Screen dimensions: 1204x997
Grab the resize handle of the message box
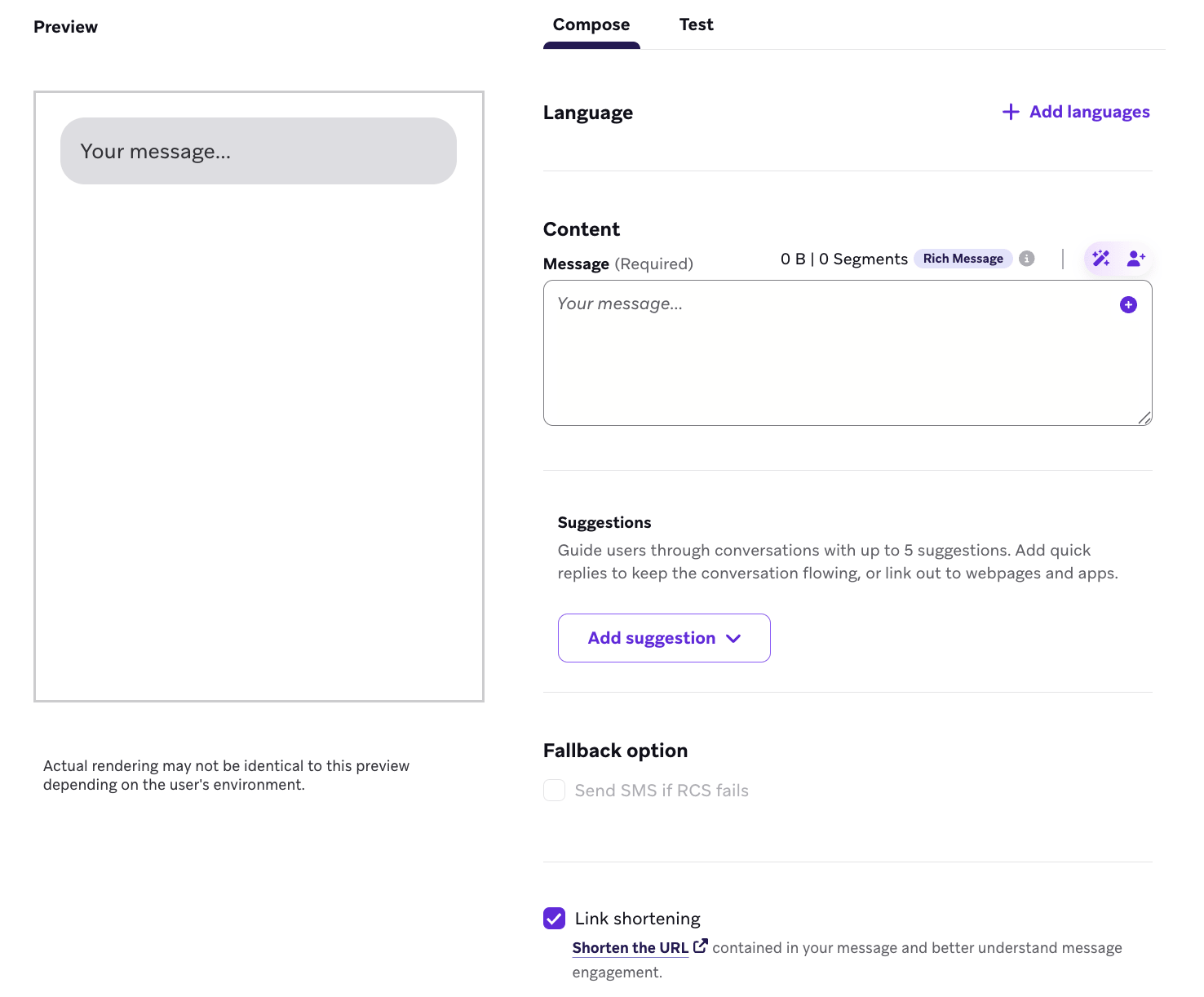1145,418
